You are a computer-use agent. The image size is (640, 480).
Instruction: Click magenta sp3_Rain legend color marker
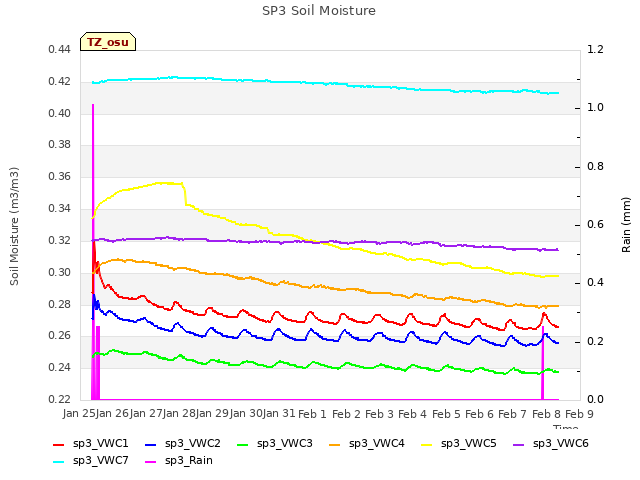(x=151, y=462)
